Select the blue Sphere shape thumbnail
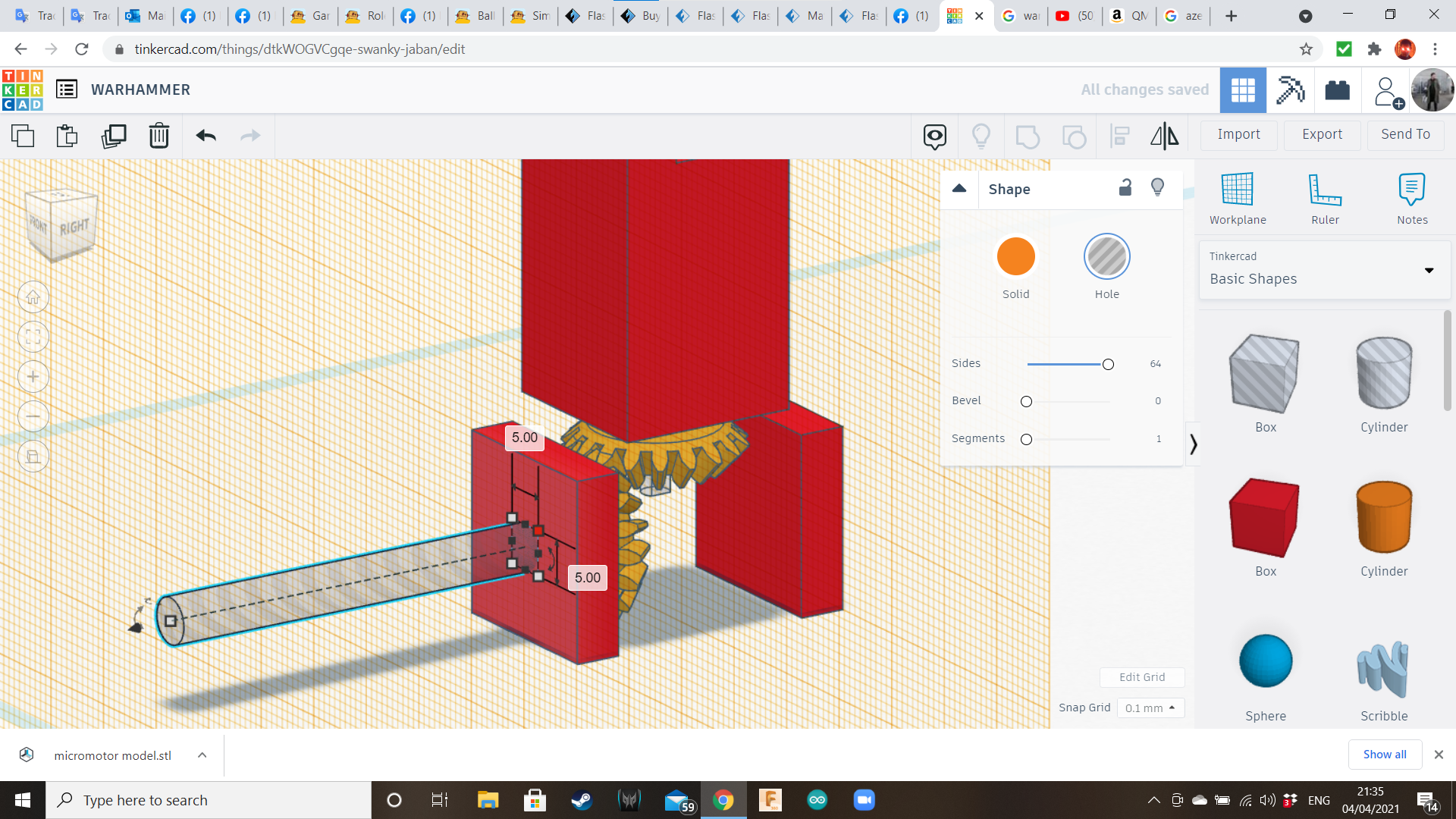The image size is (1456, 819). 1265,661
